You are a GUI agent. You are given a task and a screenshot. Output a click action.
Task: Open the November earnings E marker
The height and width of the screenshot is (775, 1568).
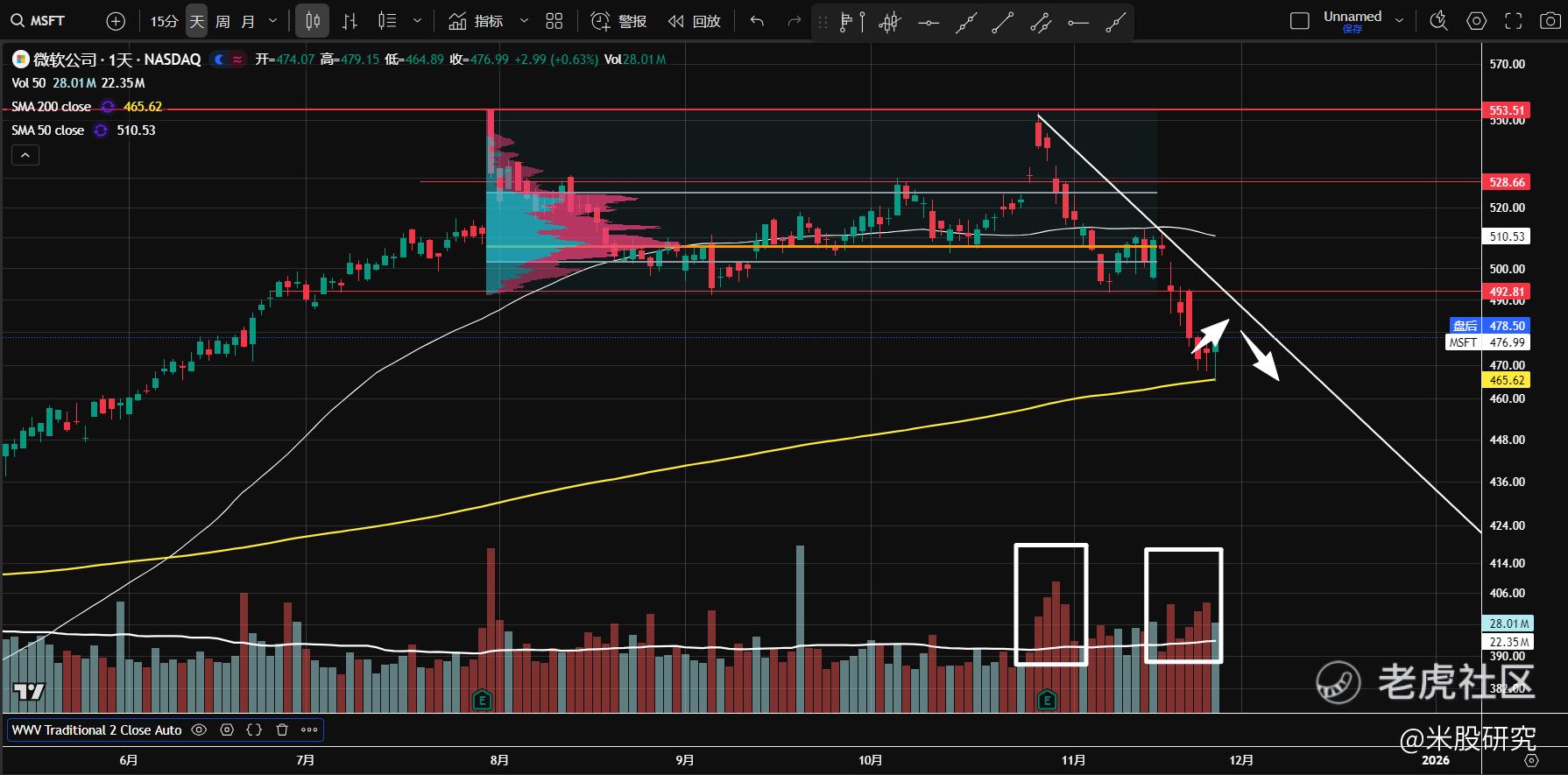click(1046, 700)
